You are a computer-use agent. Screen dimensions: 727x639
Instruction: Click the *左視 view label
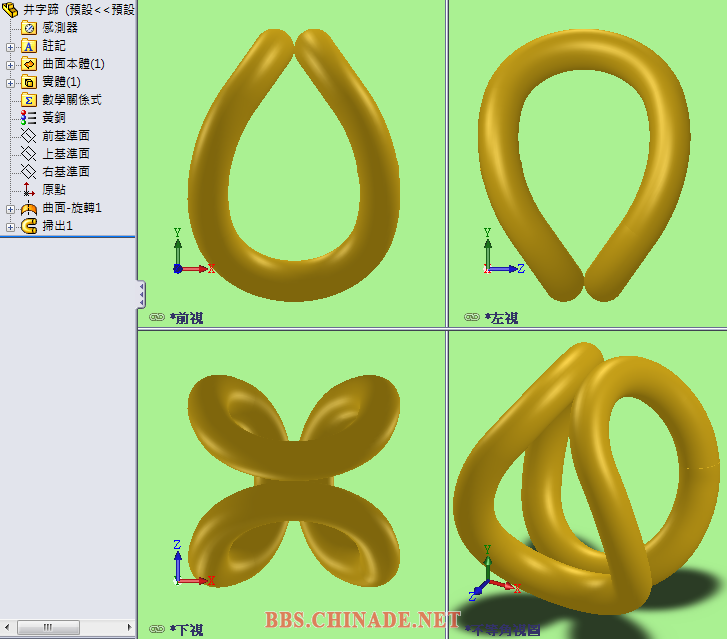pyautogui.click(x=501, y=318)
